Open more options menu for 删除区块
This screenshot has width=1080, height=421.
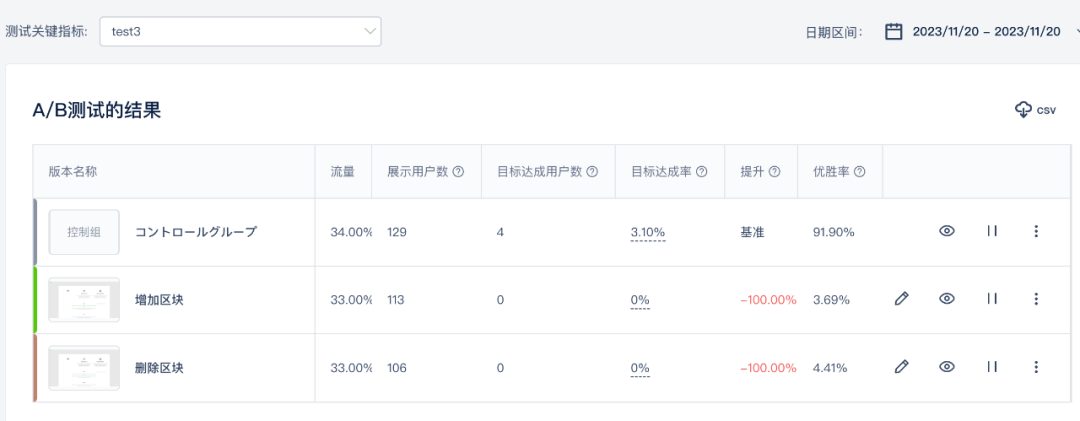[1036, 367]
